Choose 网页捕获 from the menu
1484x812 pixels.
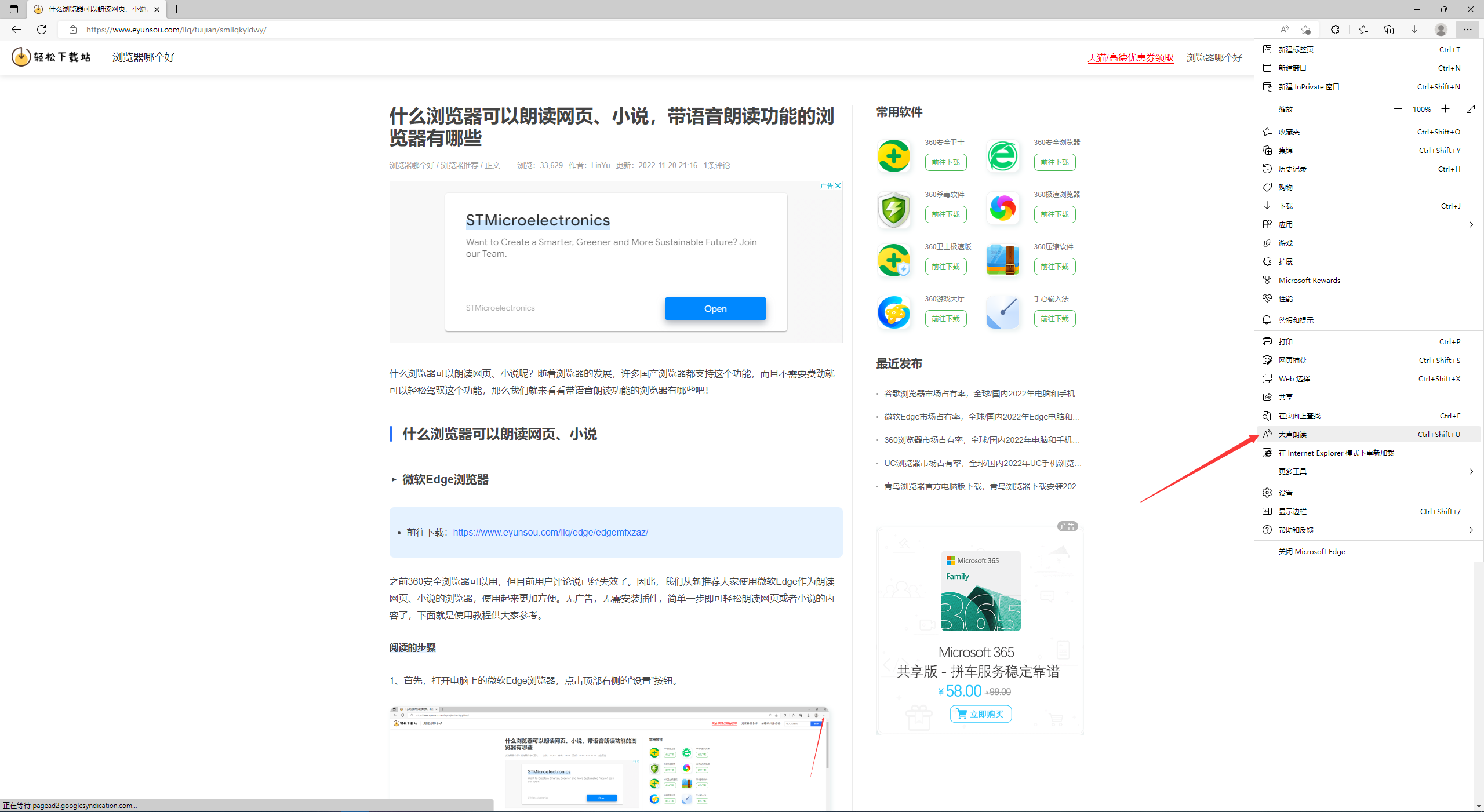pyautogui.click(x=1368, y=360)
